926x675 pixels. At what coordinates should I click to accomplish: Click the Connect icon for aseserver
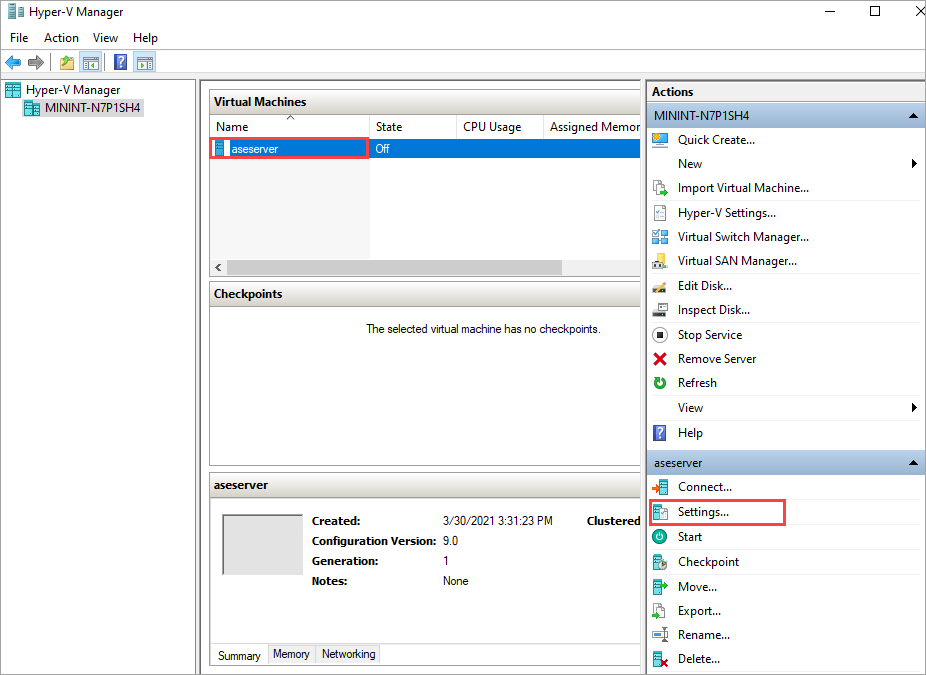pos(660,486)
